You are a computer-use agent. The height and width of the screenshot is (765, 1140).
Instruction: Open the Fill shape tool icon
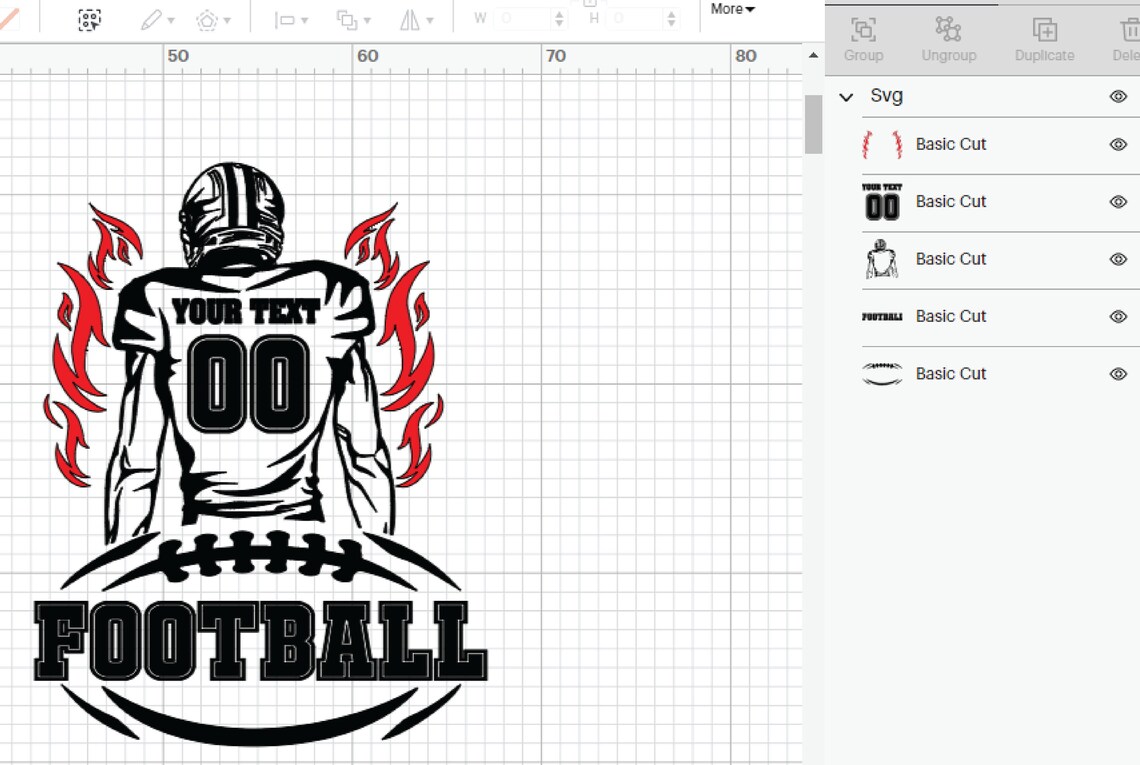click(x=207, y=18)
